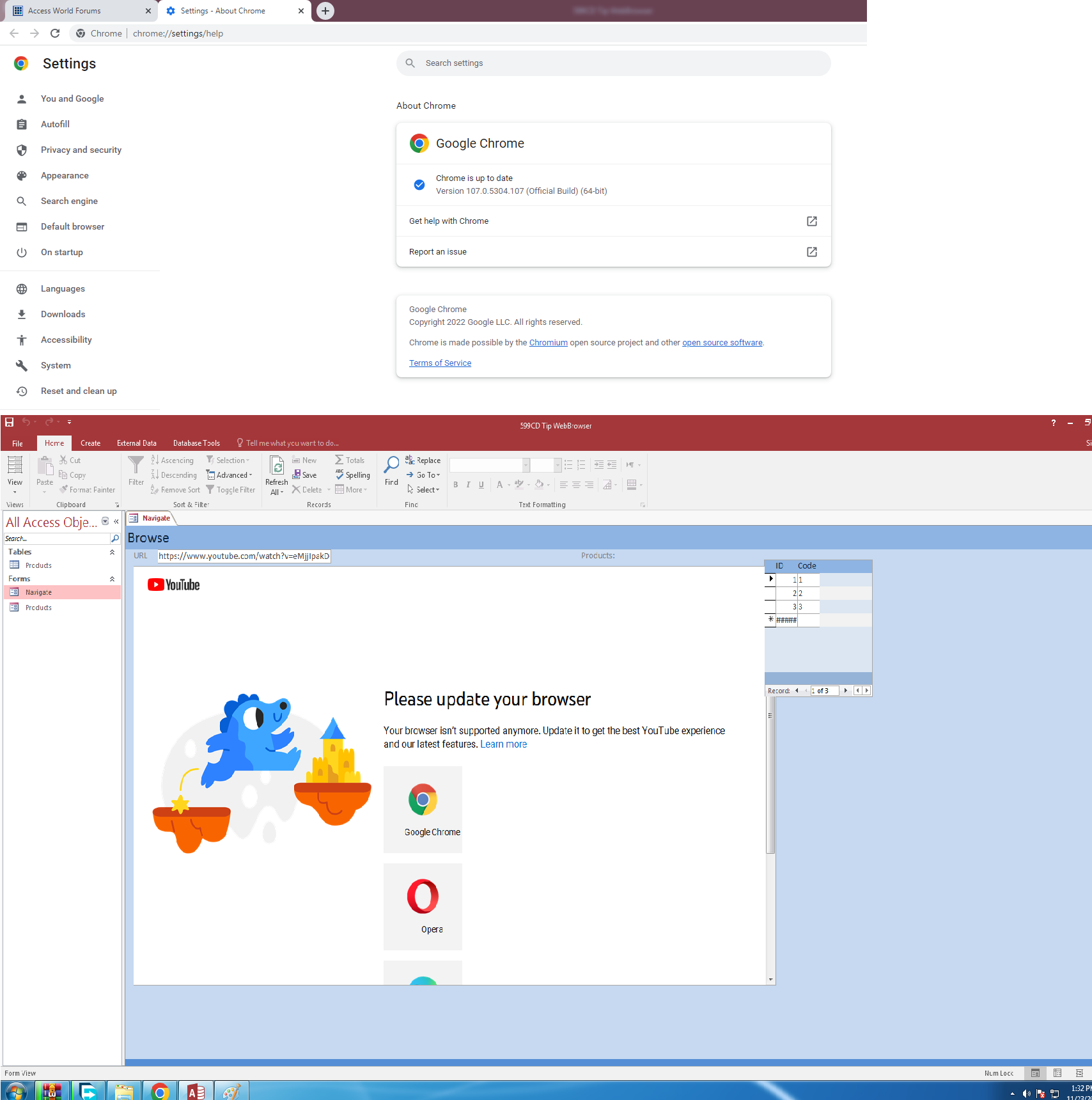Open the View dropdown arrow in ribbon
The width and height of the screenshot is (1092, 1100).
[15, 492]
